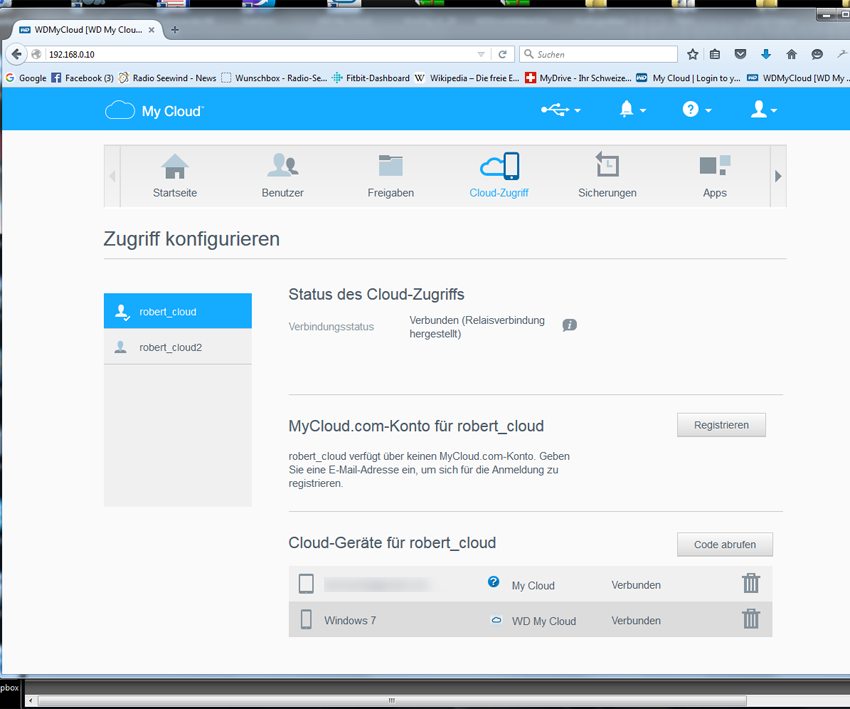This screenshot has height=709, width=850.
Task: Open the user account dropdown in header
Action: 764,109
